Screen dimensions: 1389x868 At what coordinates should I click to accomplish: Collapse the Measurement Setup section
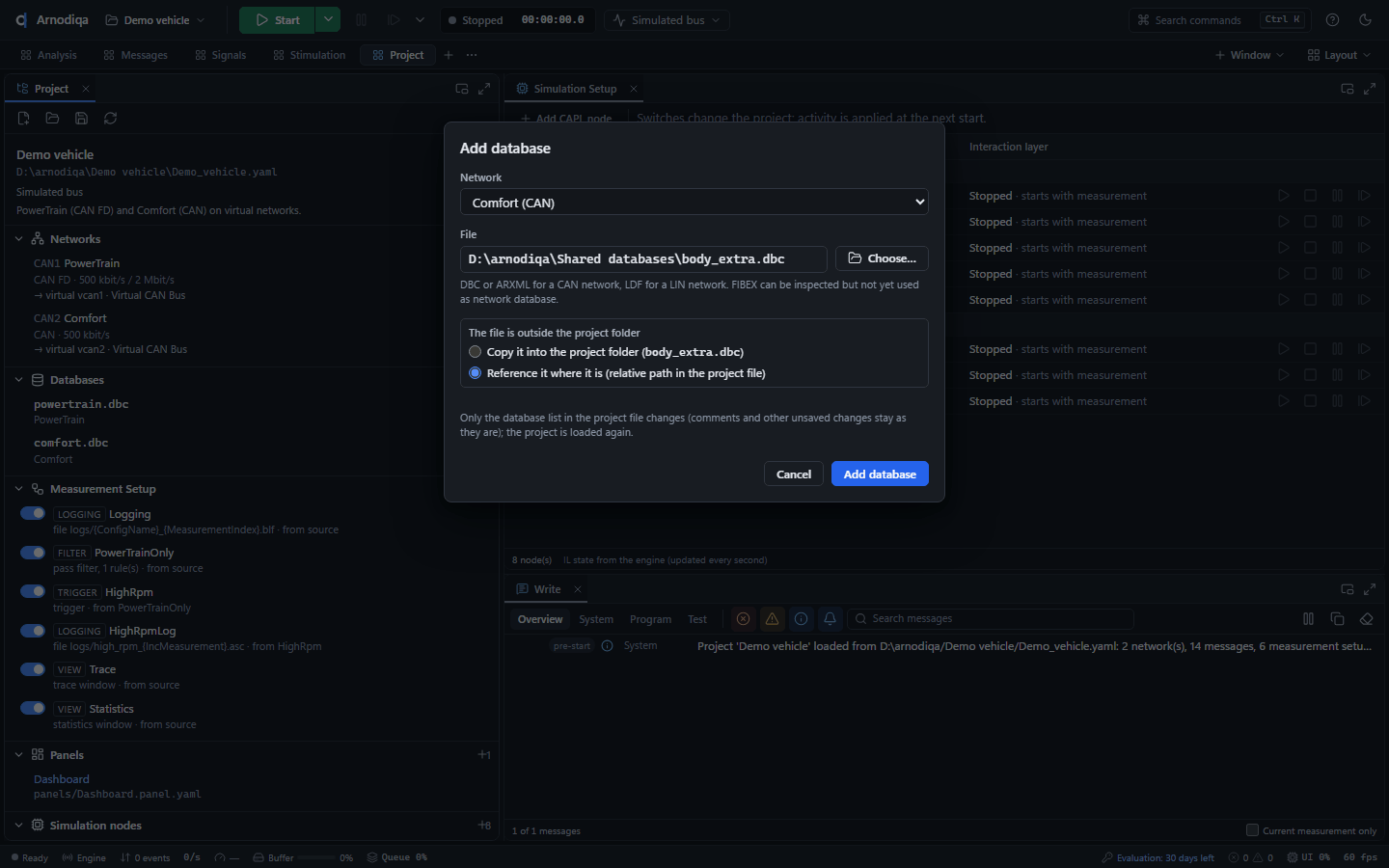pyautogui.click(x=18, y=489)
